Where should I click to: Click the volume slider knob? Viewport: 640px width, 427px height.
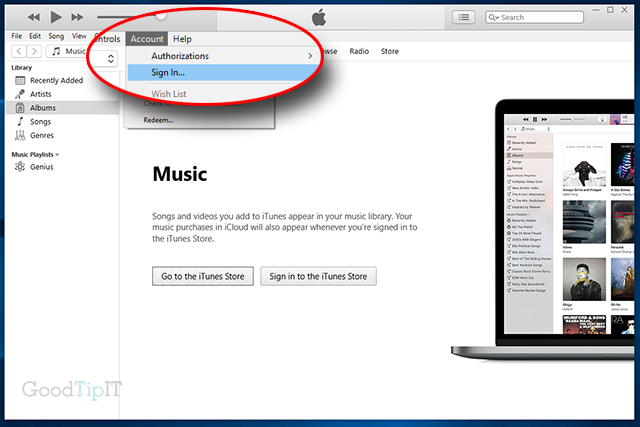161,16
